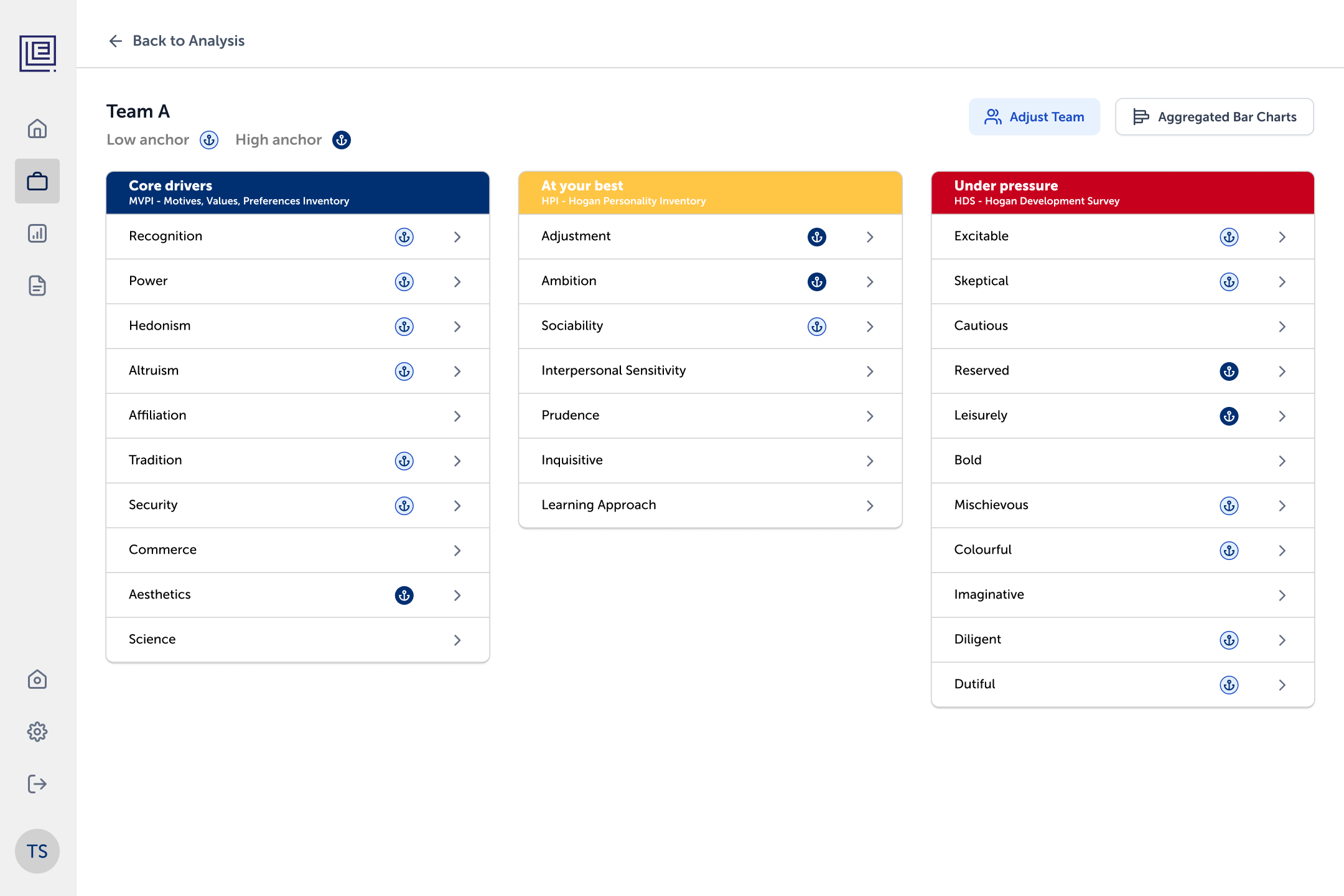The height and width of the screenshot is (896, 1344).
Task: Open the Inquisitive row
Action: [711, 460]
